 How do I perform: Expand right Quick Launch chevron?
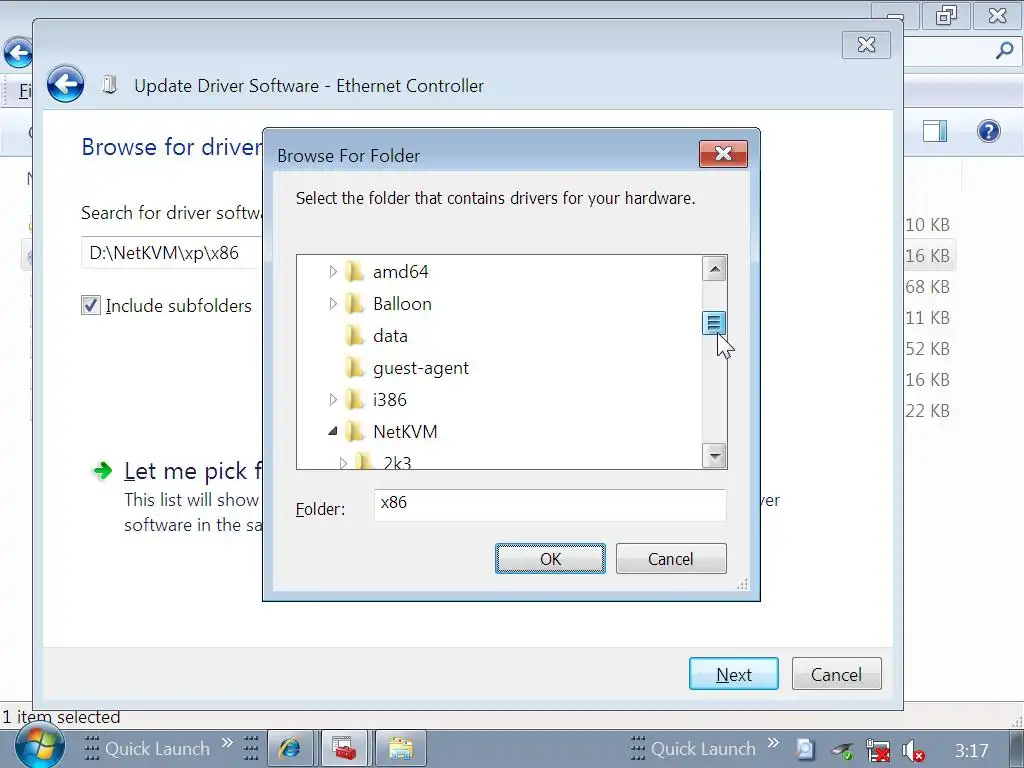(x=773, y=743)
